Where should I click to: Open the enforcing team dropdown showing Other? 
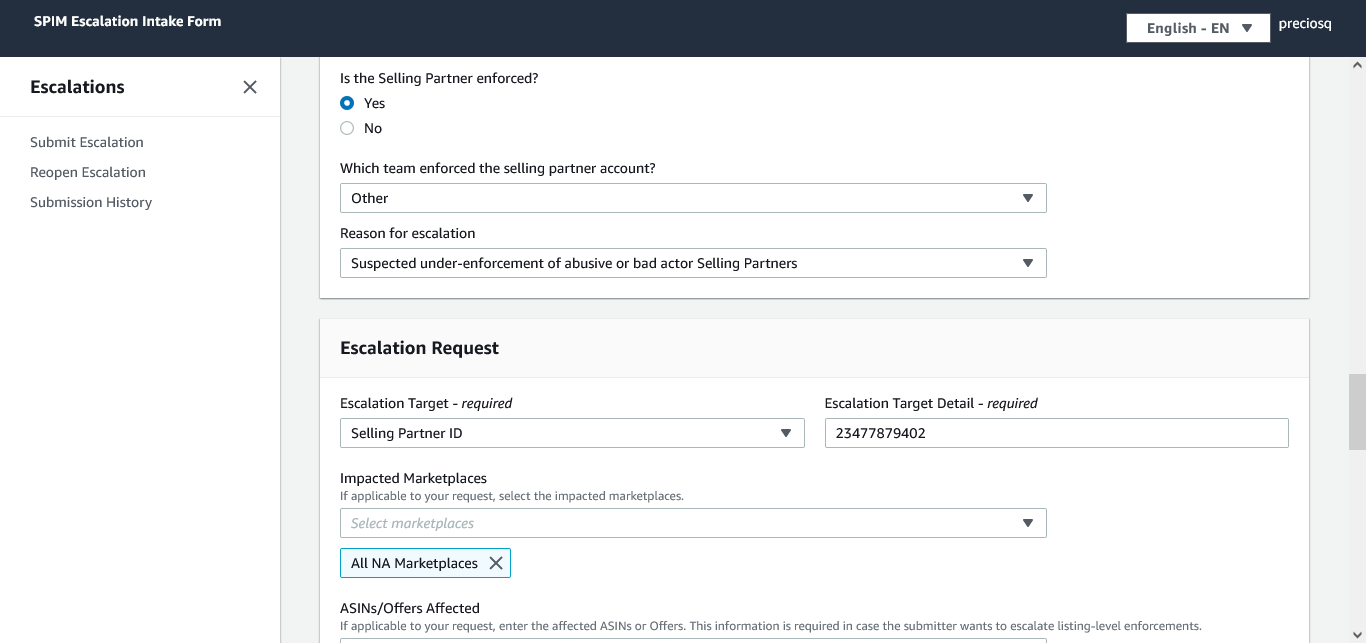pos(692,198)
